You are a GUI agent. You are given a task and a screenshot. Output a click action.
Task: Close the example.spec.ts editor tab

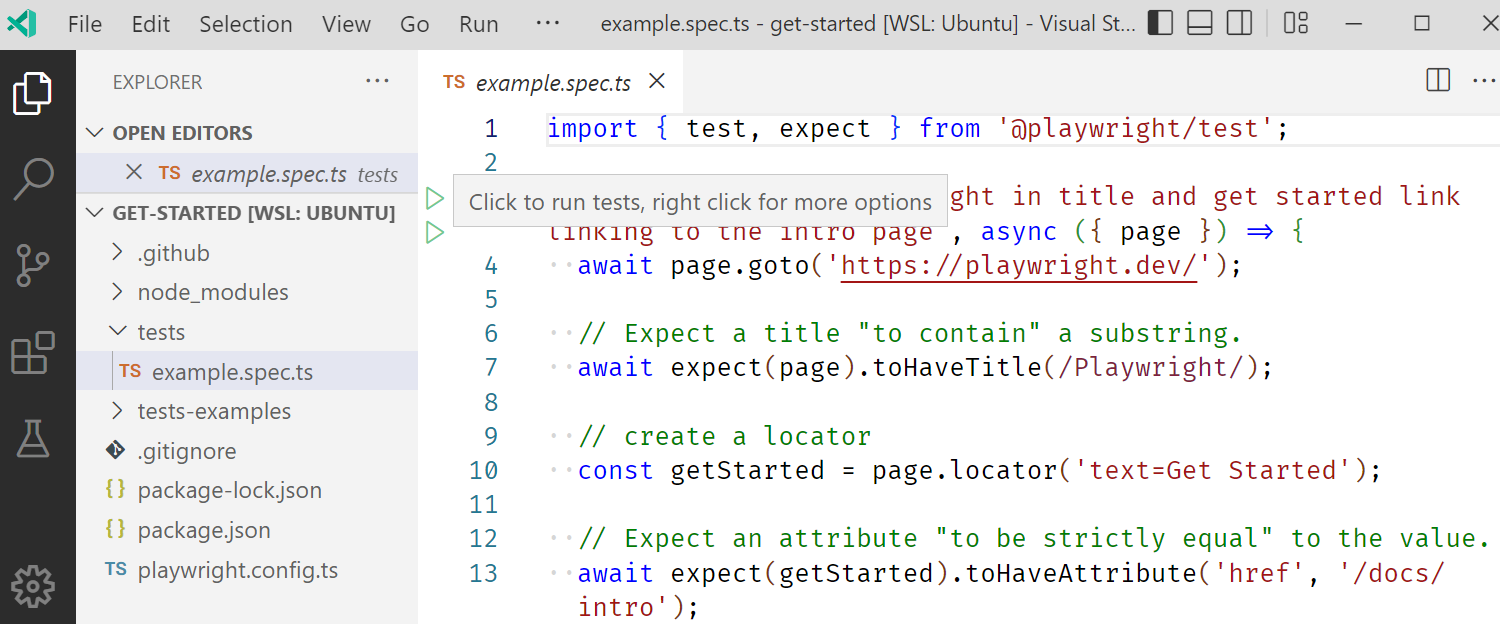tap(657, 81)
